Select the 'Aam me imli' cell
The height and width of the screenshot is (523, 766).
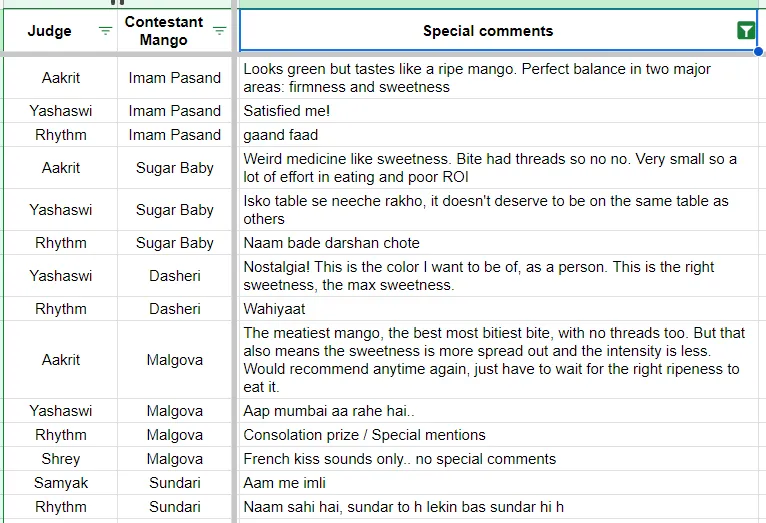[498, 483]
